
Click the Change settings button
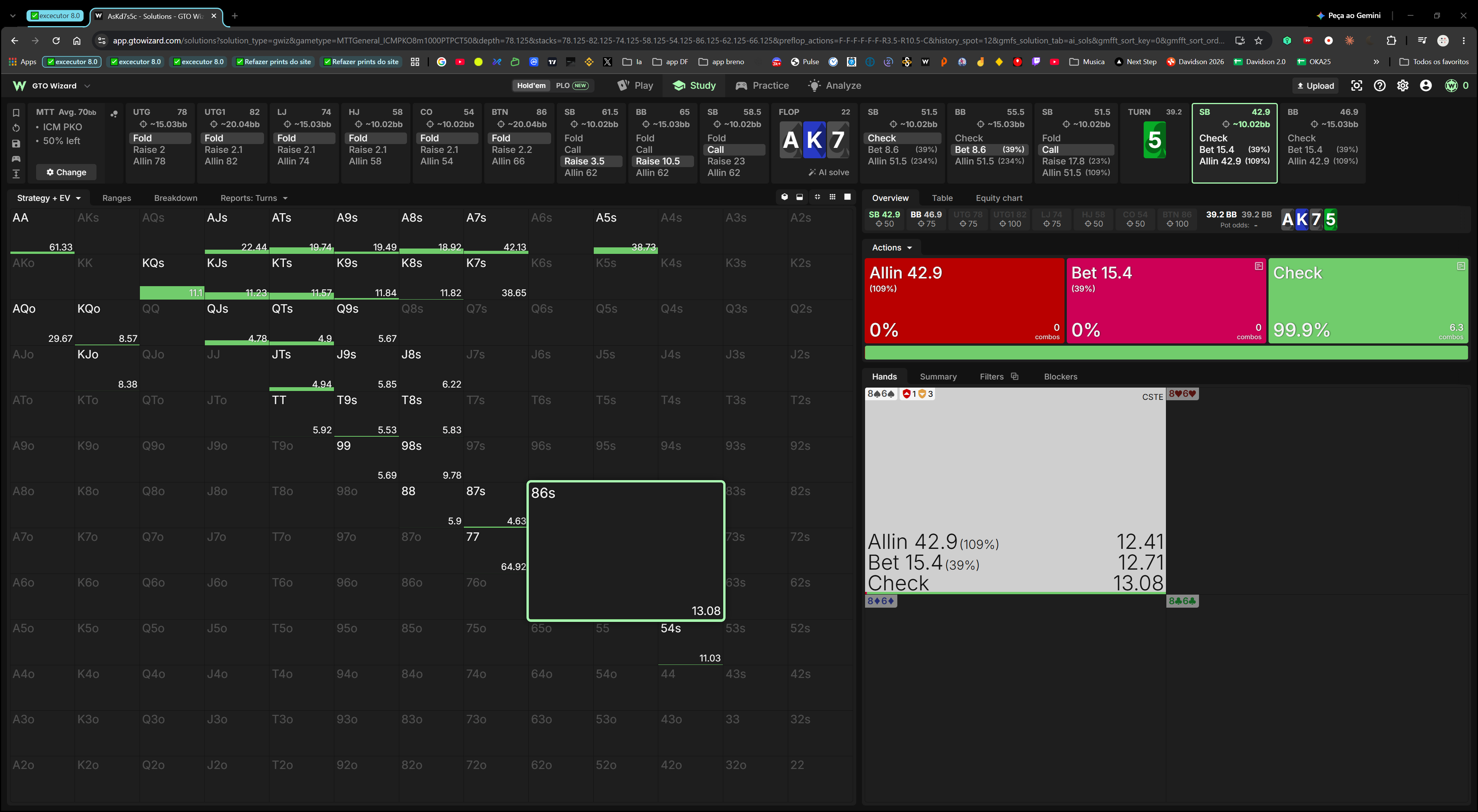[66, 172]
